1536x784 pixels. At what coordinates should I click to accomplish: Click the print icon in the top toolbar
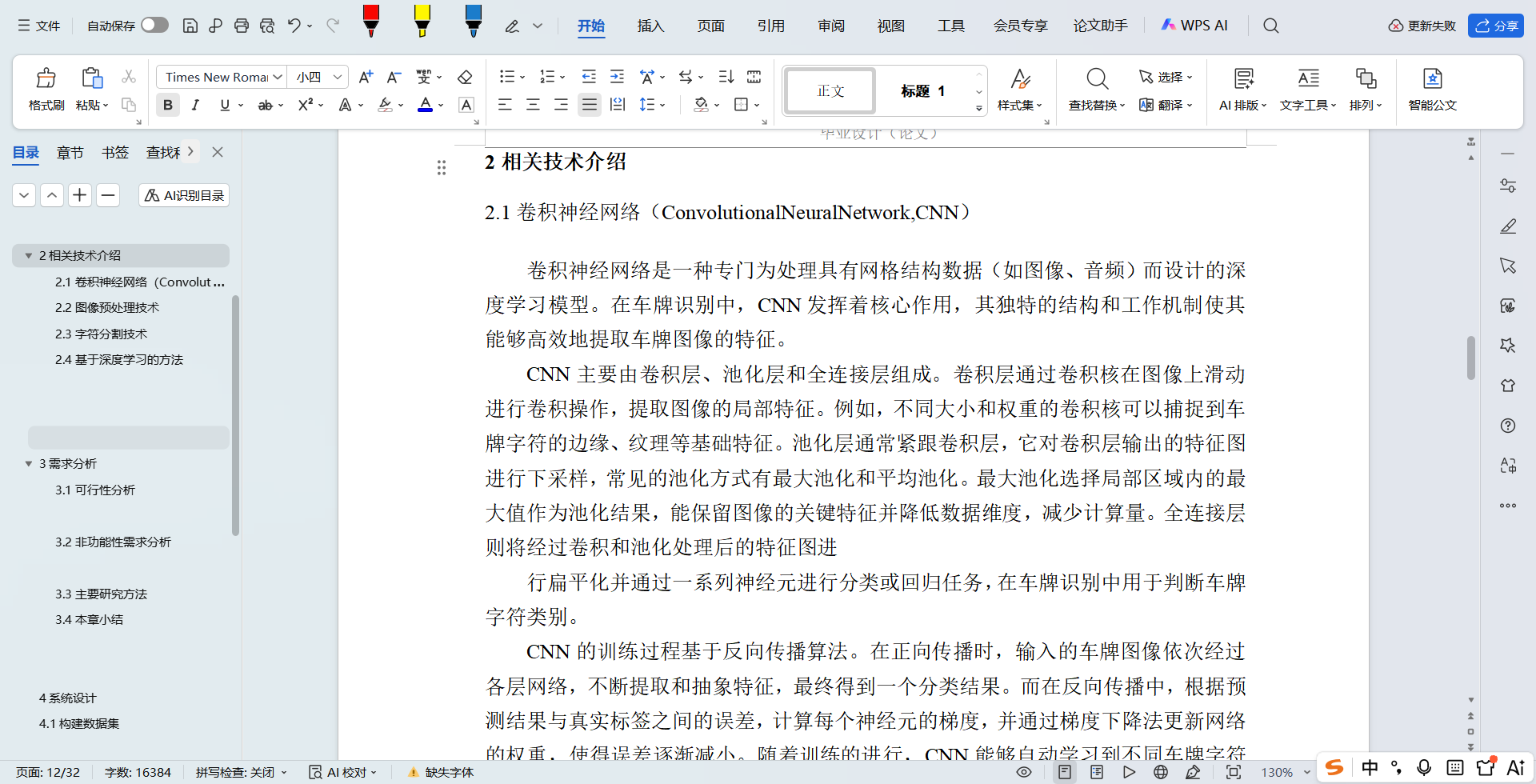pyautogui.click(x=242, y=26)
